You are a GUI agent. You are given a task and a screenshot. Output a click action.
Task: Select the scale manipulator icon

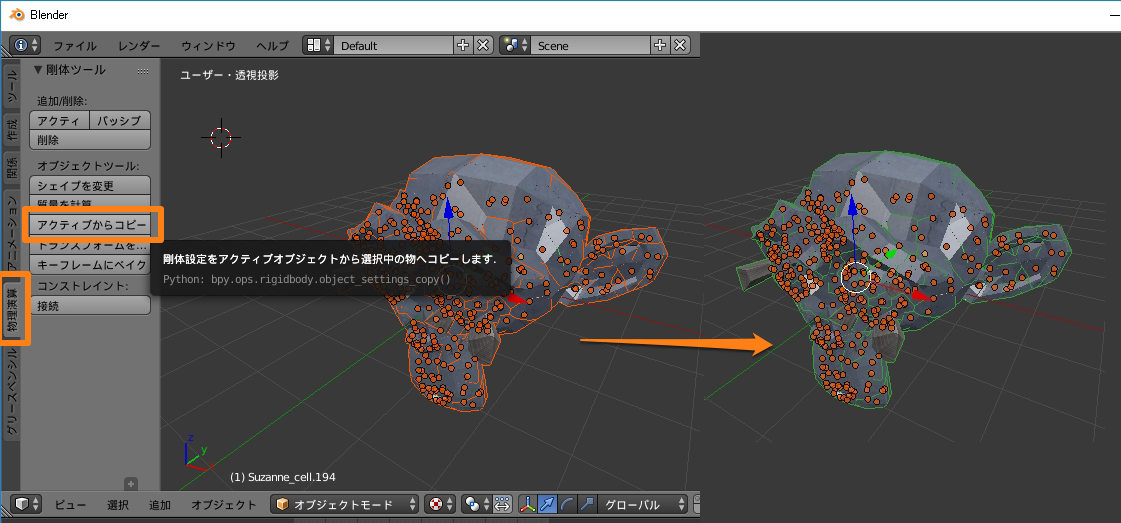(586, 504)
